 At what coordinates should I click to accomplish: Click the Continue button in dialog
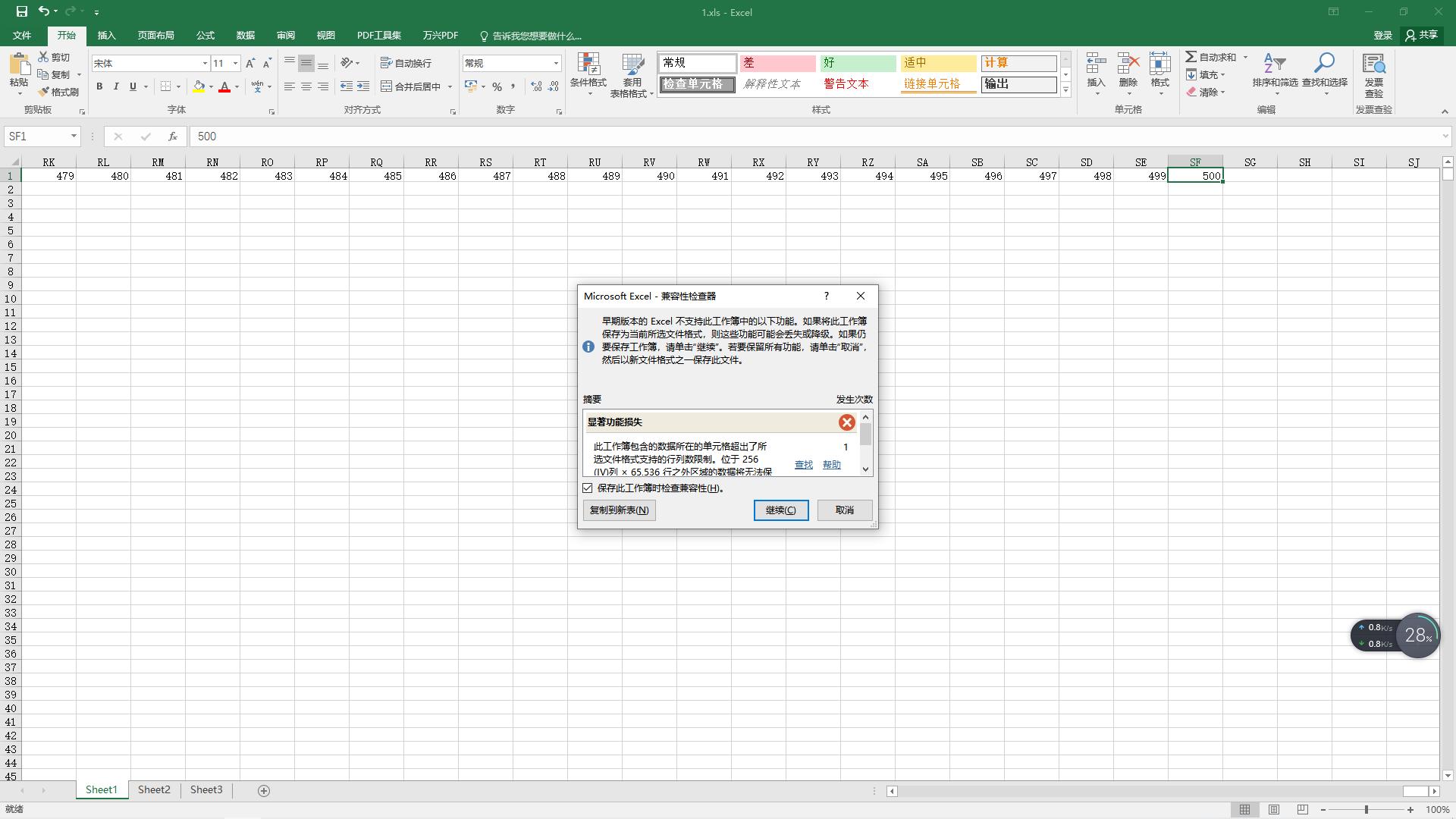tap(780, 510)
